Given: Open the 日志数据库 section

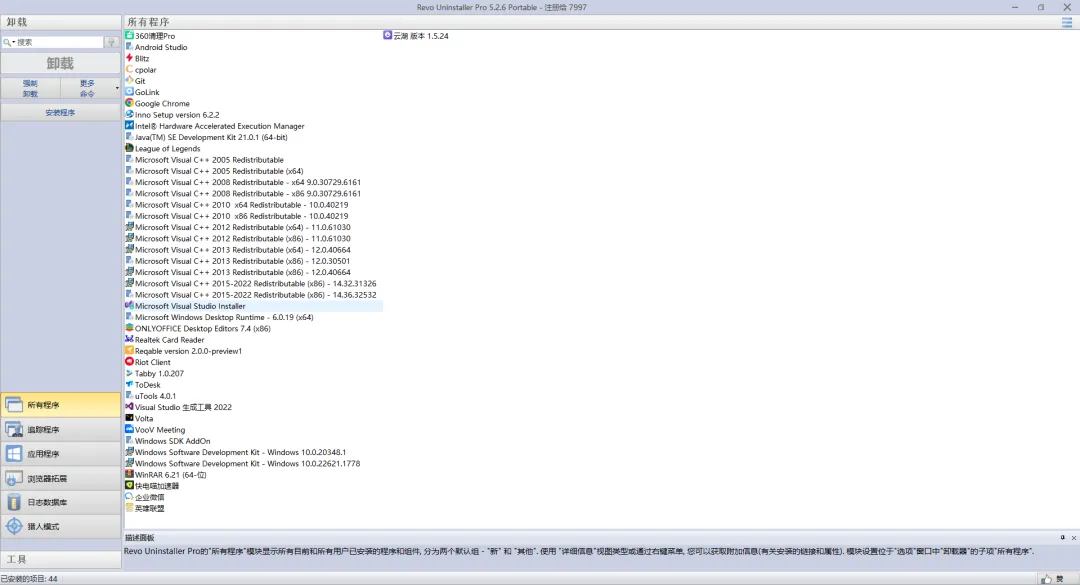Looking at the screenshot, I should pos(61,502).
